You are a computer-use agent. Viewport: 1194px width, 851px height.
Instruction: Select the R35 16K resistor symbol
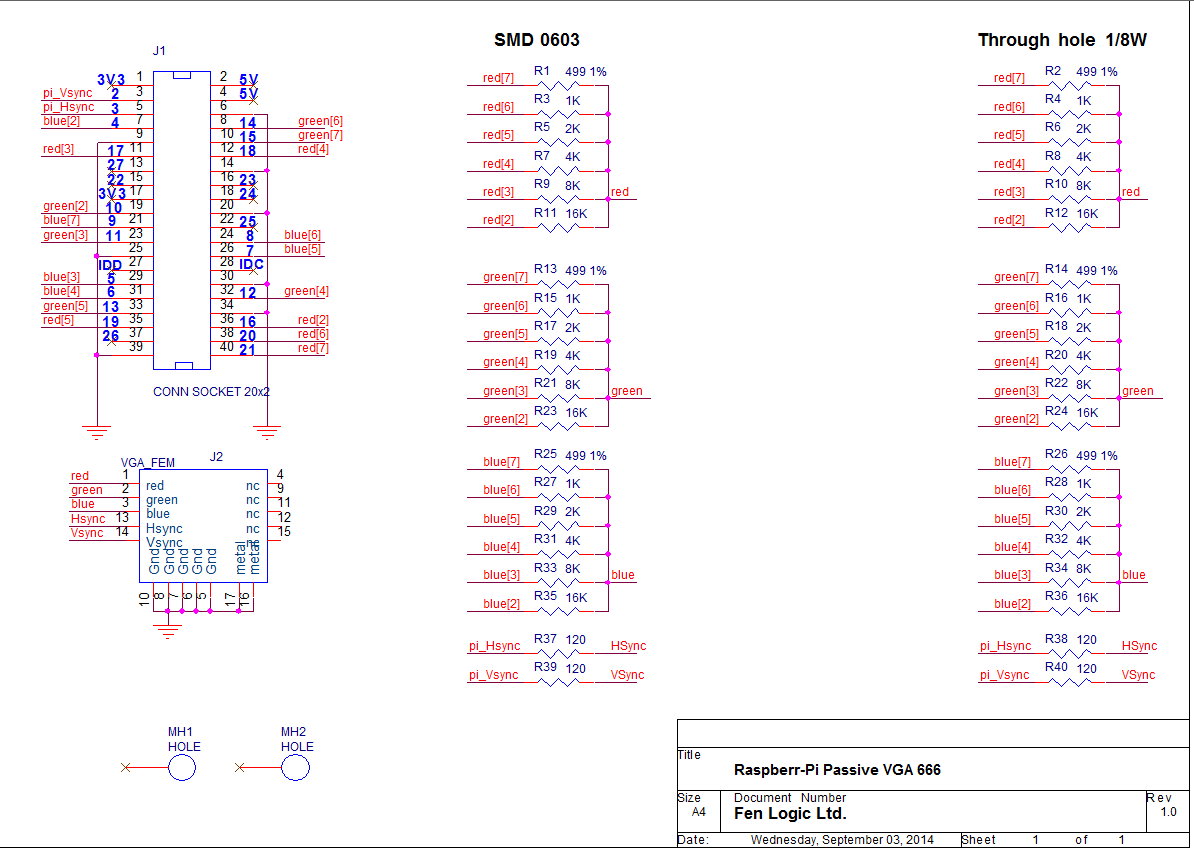pyautogui.click(x=558, y=610)
